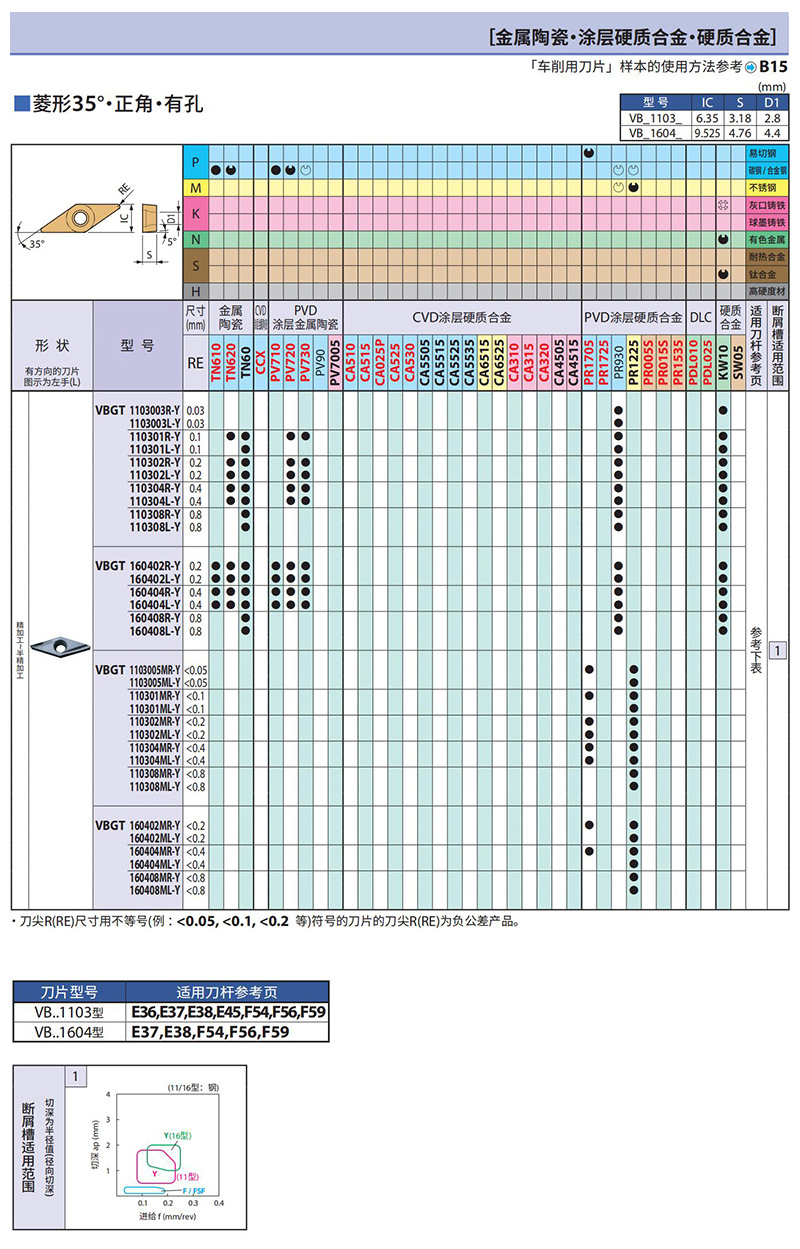Click the 参考下表 reference text

point(755,650)
